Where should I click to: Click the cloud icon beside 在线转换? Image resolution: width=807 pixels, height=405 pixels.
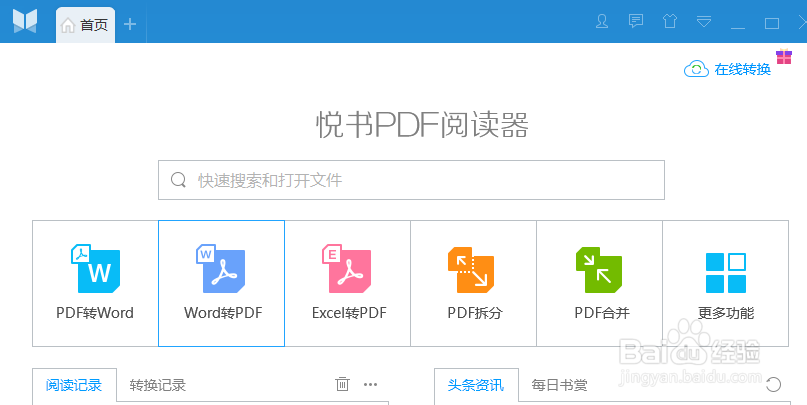click(x=696, y=69)
